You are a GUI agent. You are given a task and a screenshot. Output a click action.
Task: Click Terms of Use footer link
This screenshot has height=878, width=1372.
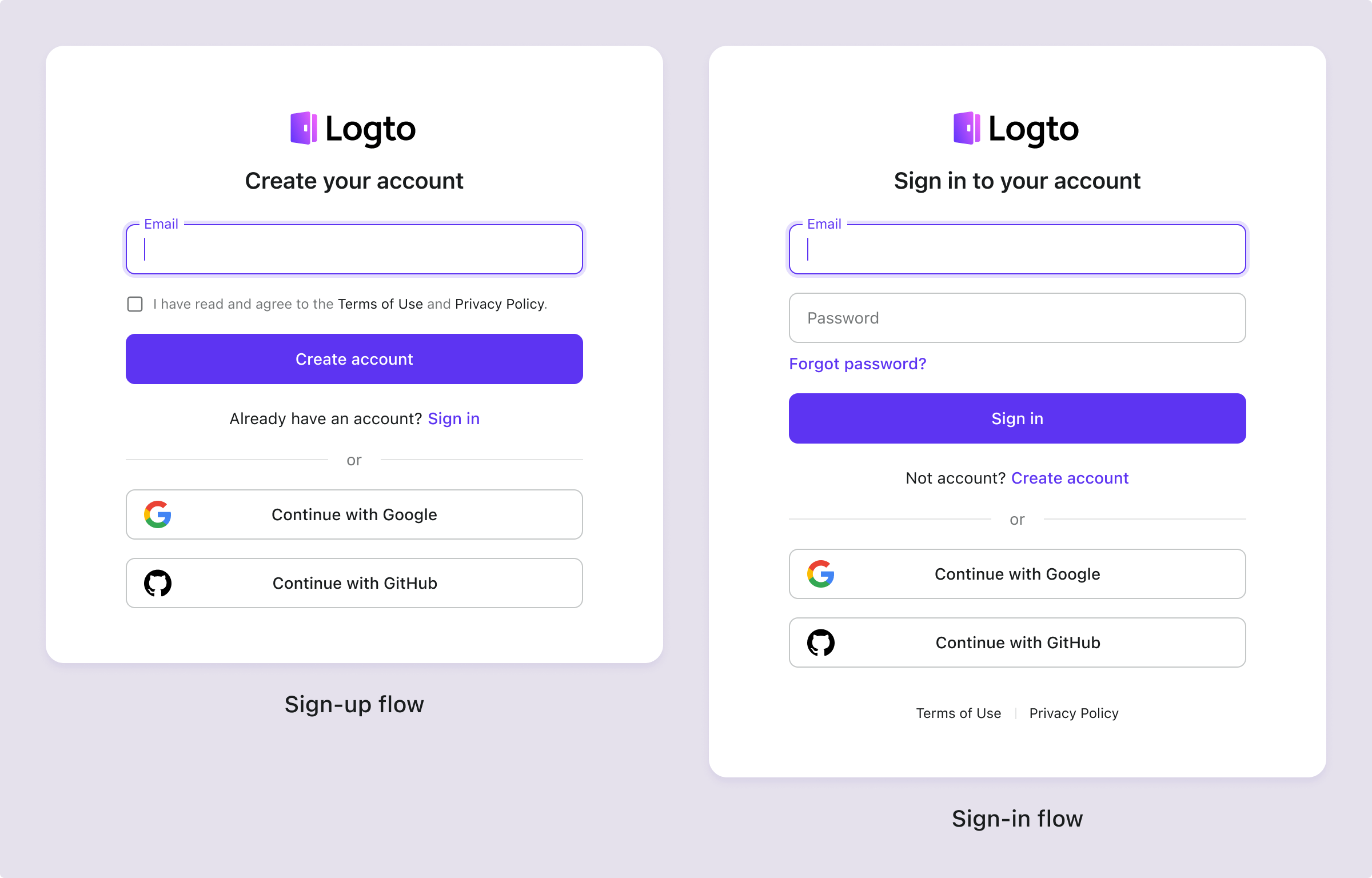(x=958, y=712)
